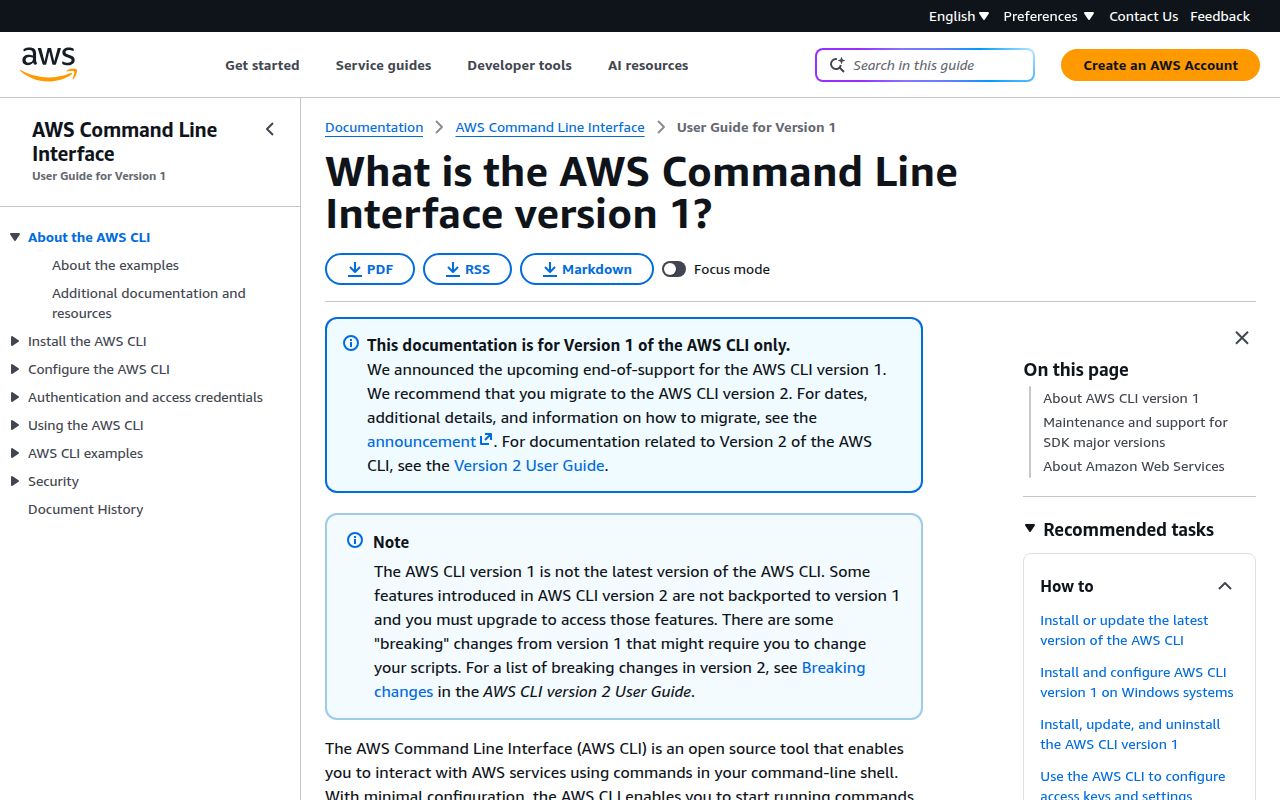Click the AWS logo
The height and width of the screenshot is (800, 1280).
click(x=49, y=64)
